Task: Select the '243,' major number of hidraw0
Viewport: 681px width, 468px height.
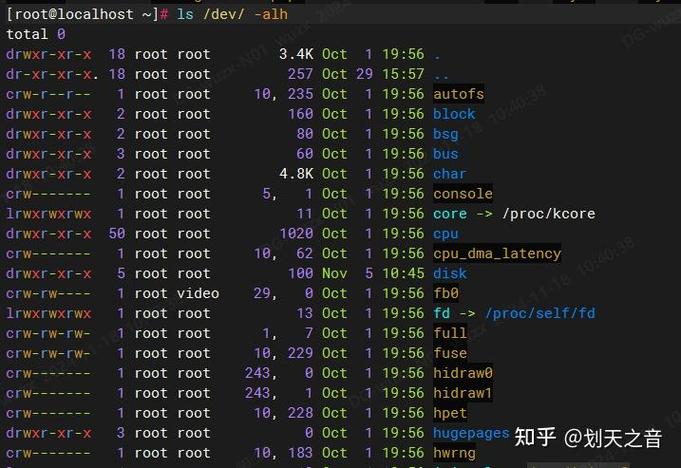Action: [x=261, y=373]
